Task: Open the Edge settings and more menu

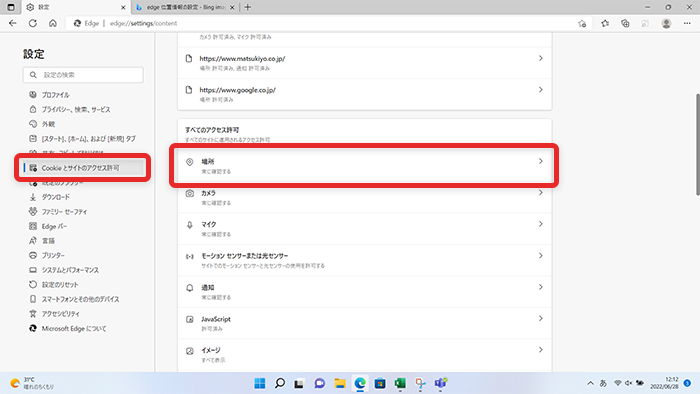Action: pos(687,24)
